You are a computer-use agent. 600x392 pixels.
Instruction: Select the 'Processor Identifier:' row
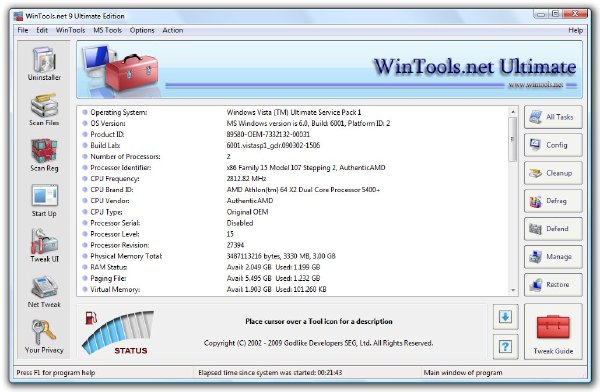294,168
